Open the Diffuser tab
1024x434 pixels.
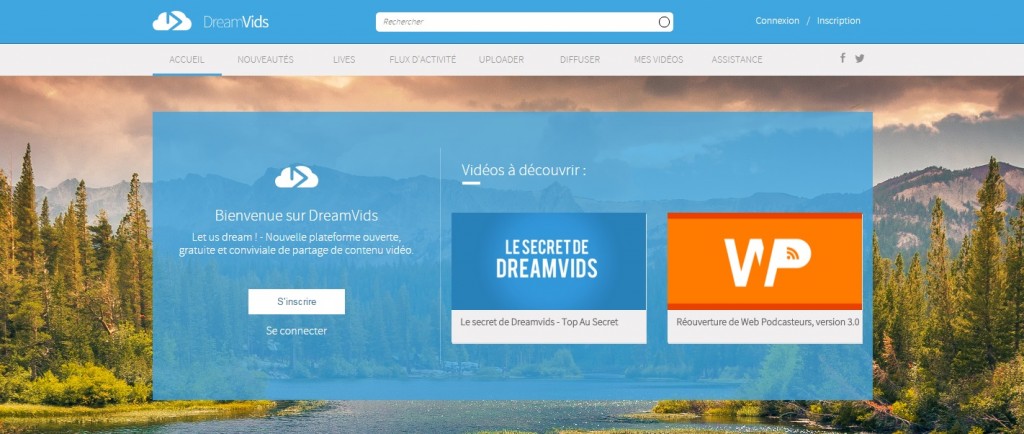click(580, 59)
